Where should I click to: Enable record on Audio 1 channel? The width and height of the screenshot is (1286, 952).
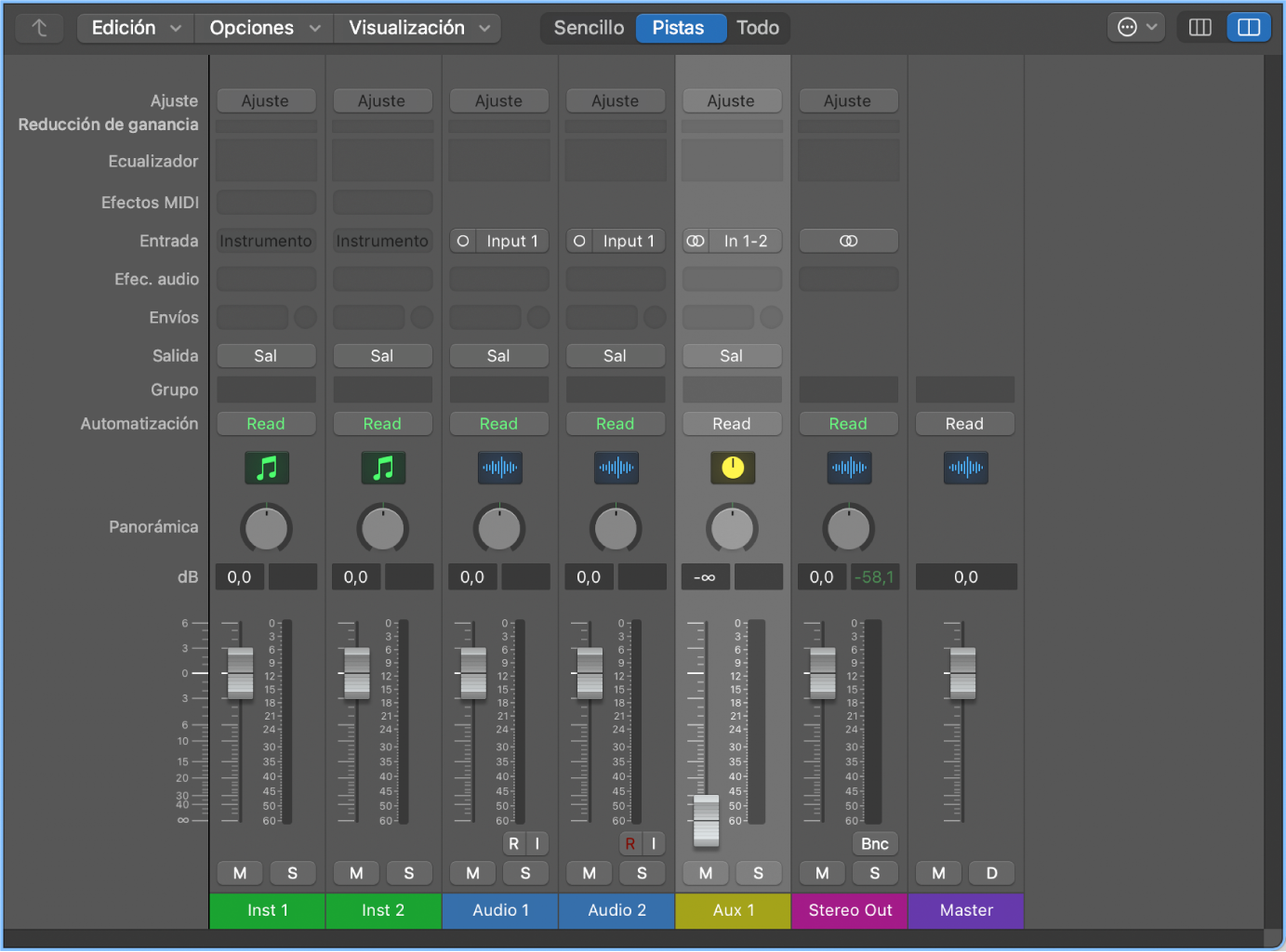click(513, 843)
